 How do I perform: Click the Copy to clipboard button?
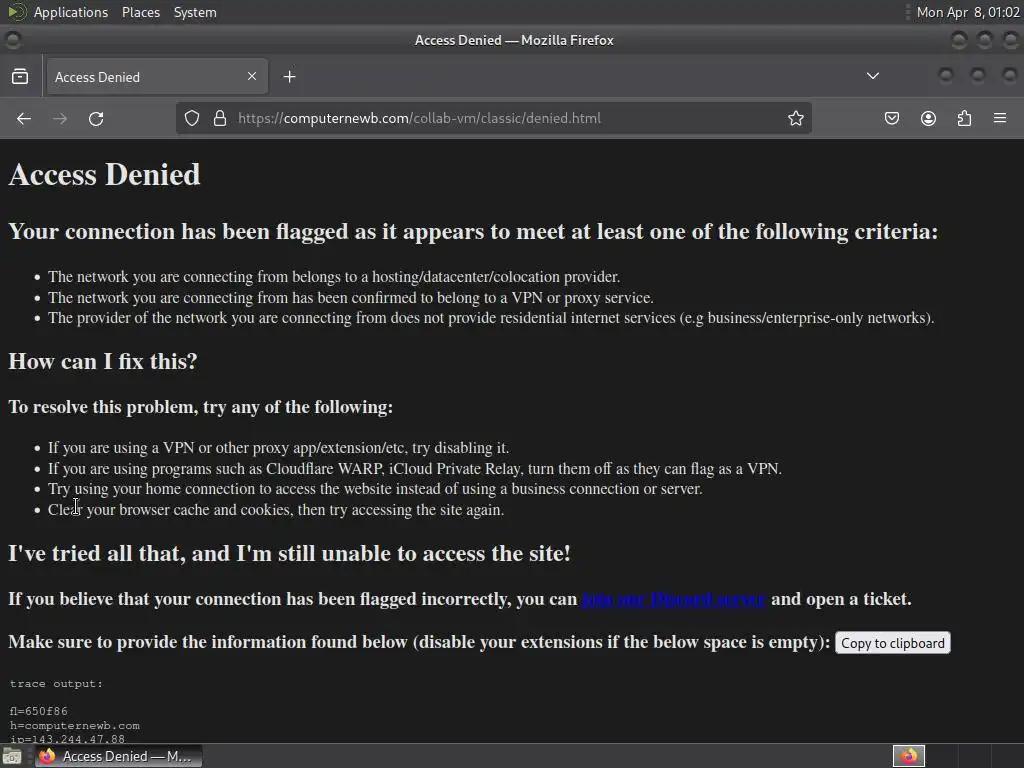pos(893,643)
